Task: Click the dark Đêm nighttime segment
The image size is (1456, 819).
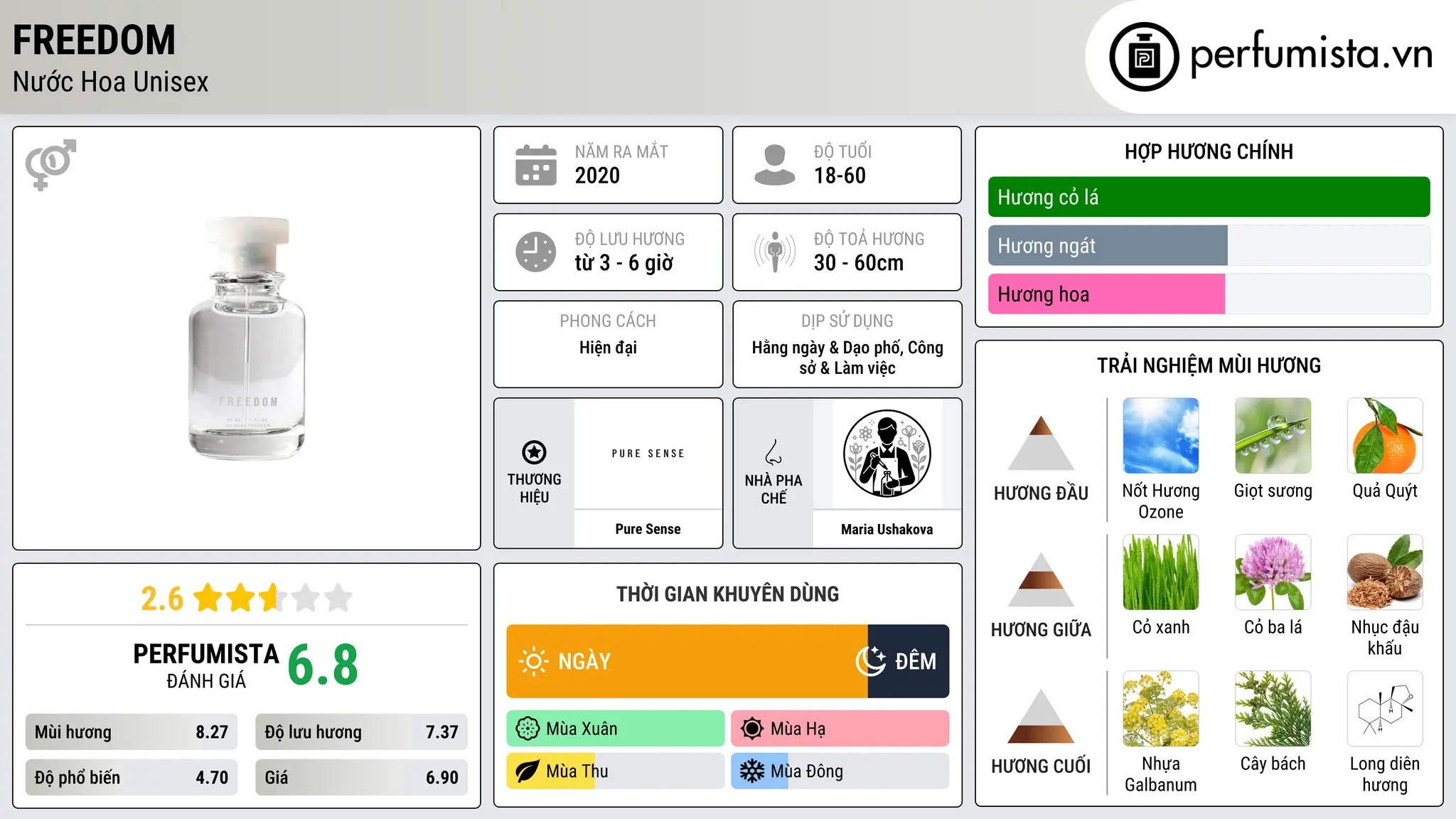Action: coord(909,661)
